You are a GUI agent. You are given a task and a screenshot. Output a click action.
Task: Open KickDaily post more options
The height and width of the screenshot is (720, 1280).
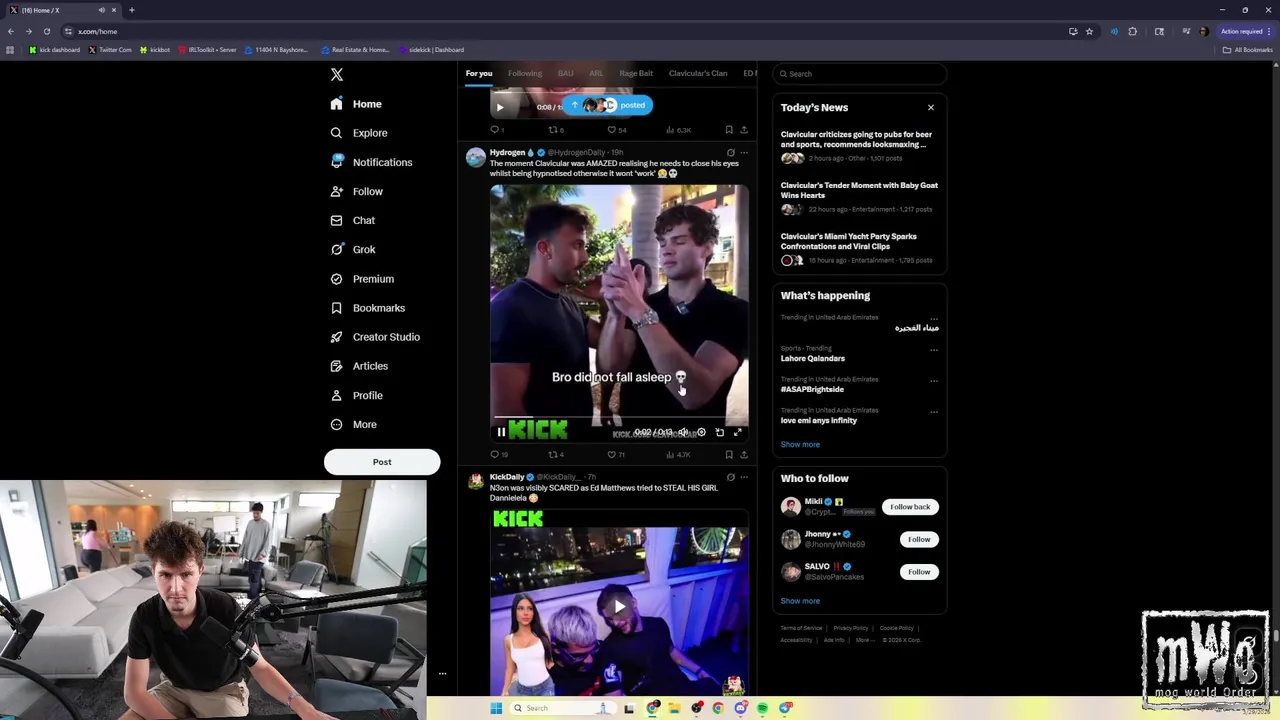[x=743, y=477]
